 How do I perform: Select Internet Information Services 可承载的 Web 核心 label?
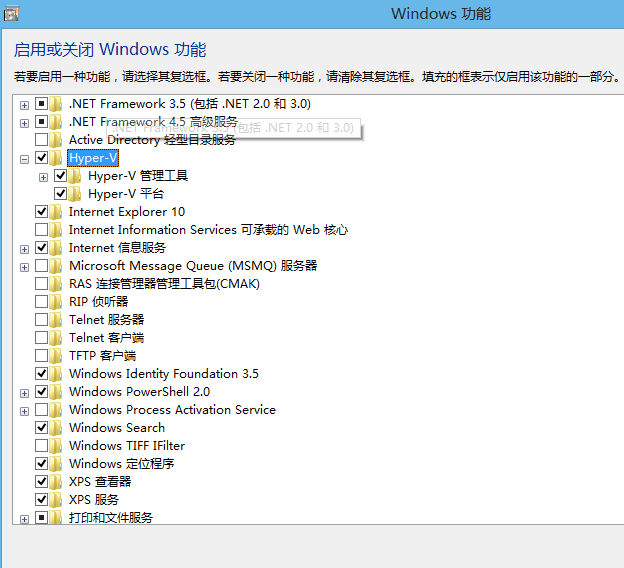click(209, 230)
